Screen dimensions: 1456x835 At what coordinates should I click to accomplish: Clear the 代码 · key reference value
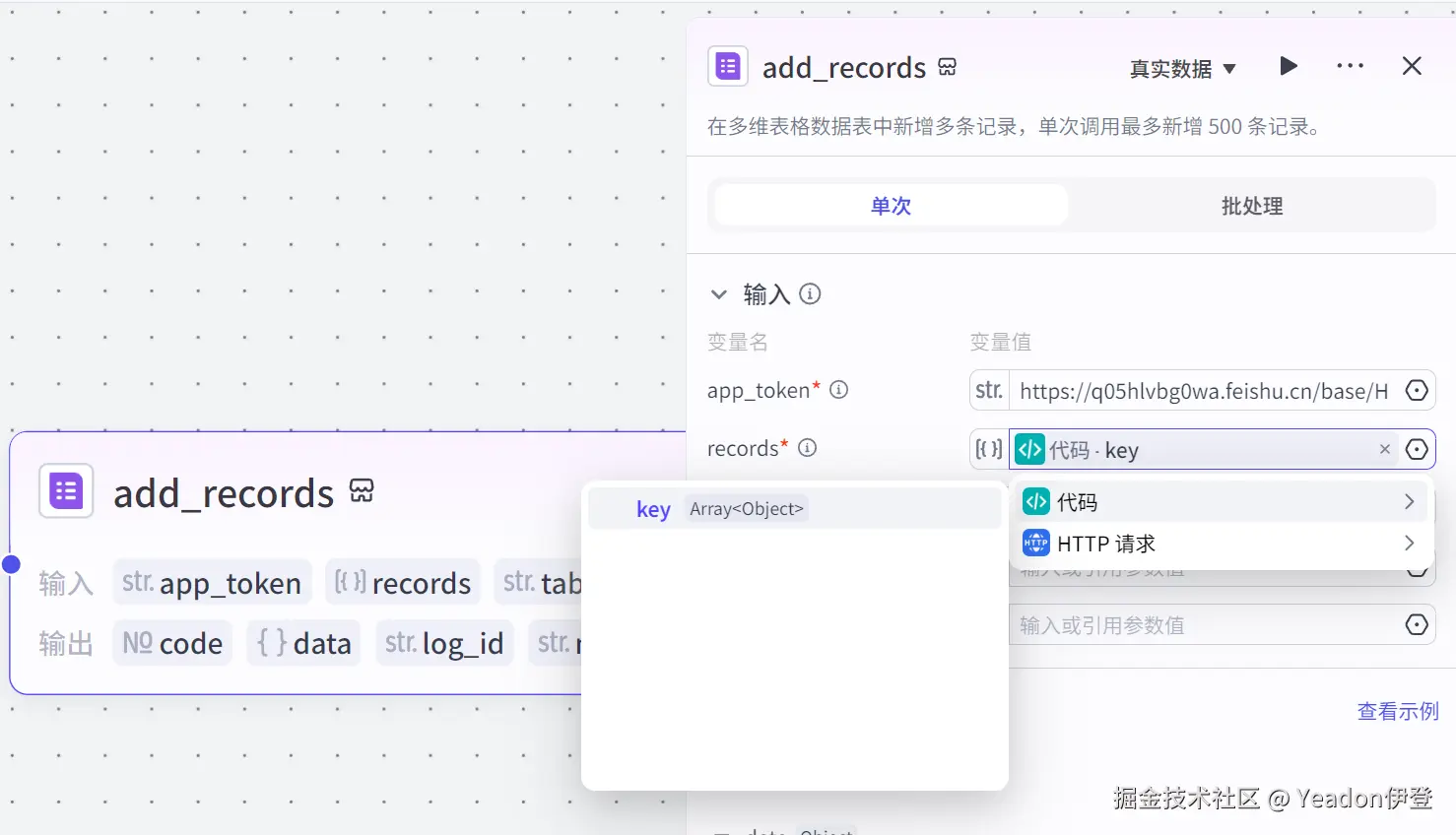[x=1385, y=449]
